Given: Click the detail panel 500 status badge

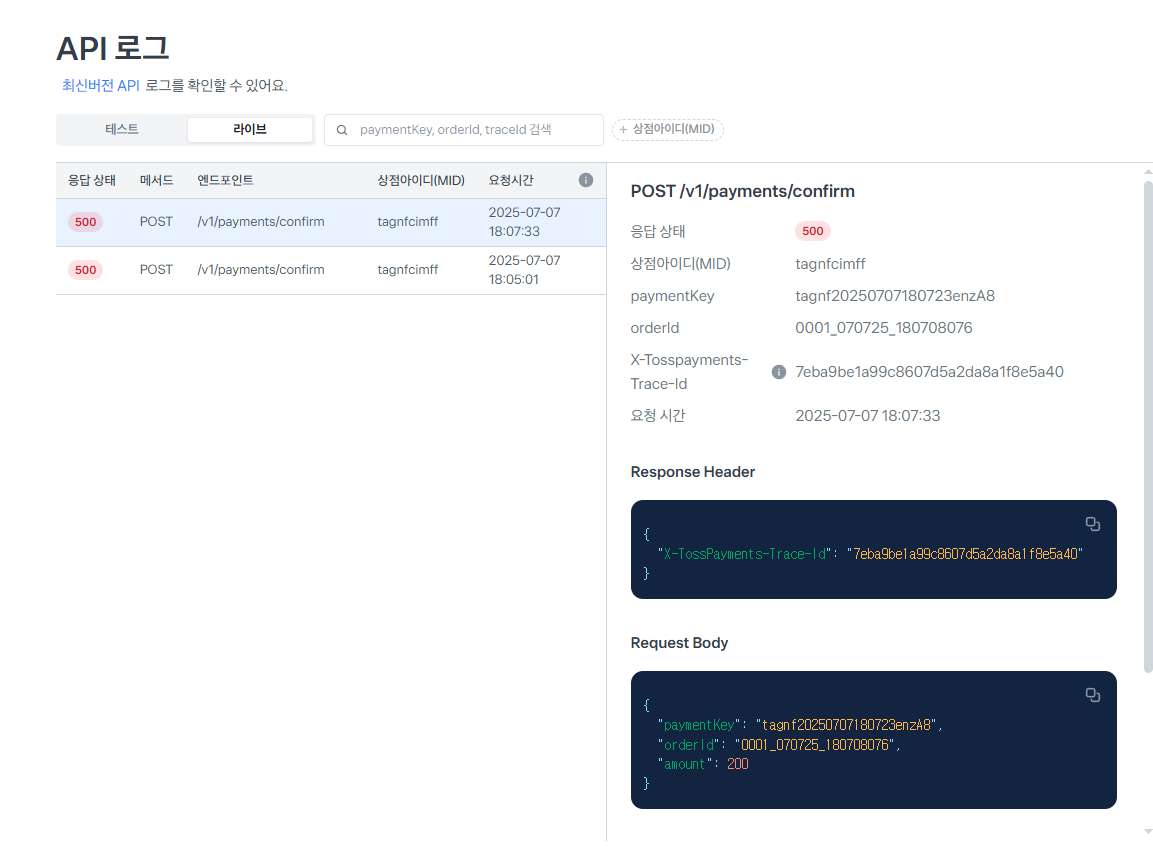Looking at the screenshot, I should (x=813, y=231).
